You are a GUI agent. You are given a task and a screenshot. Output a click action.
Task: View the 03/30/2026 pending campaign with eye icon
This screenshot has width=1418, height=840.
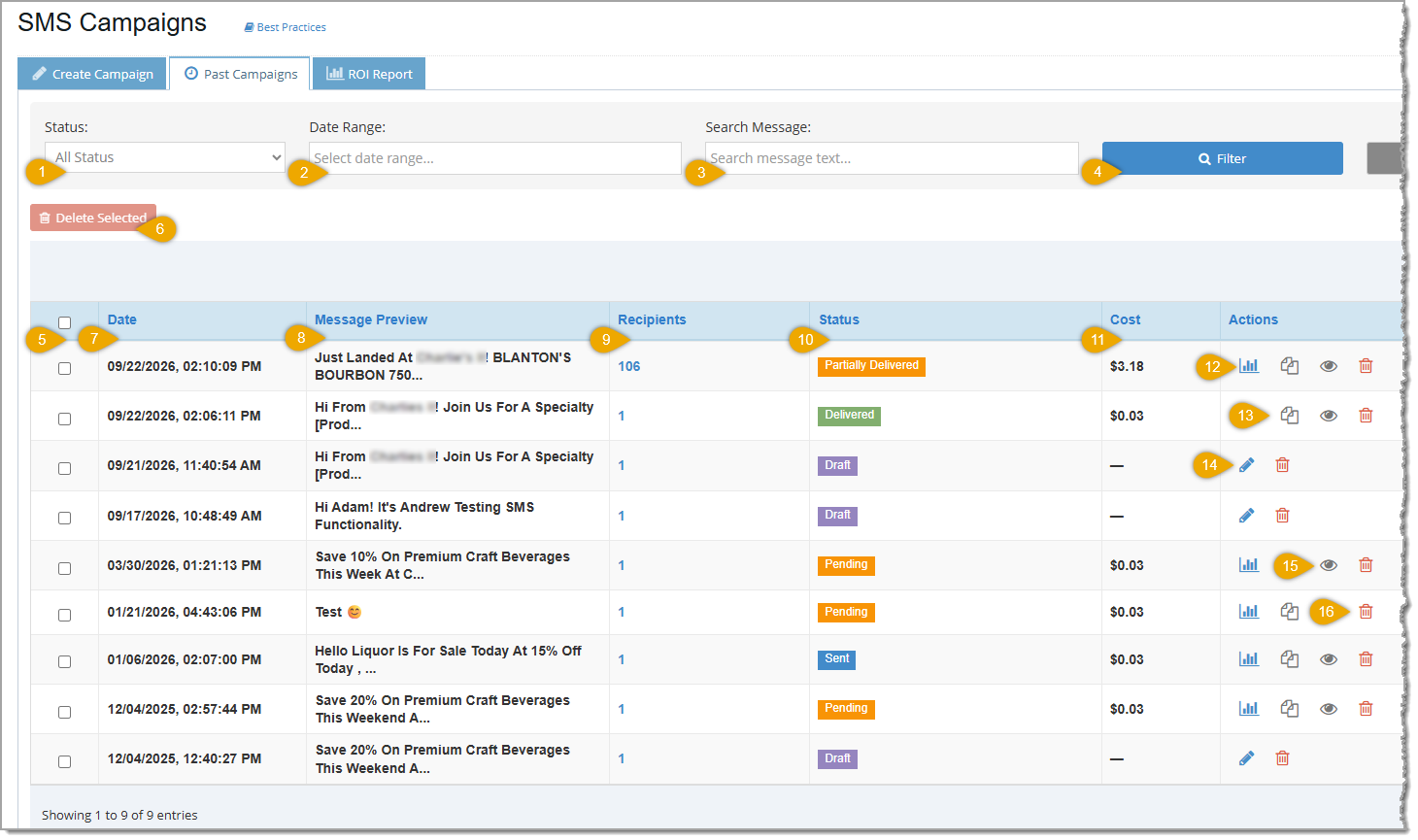[1329, 565]
